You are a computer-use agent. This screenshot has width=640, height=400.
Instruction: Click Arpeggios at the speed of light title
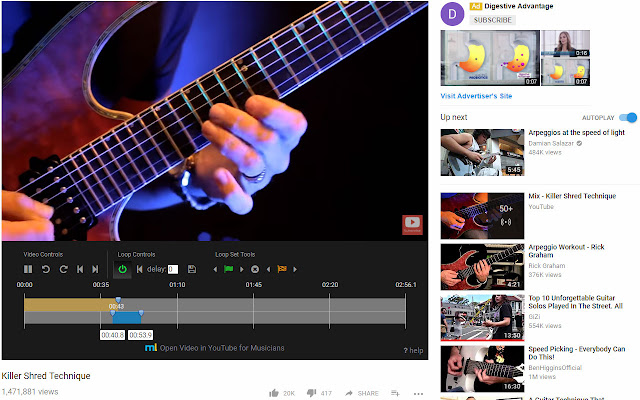pyautogui.click(x=576, y=133)
